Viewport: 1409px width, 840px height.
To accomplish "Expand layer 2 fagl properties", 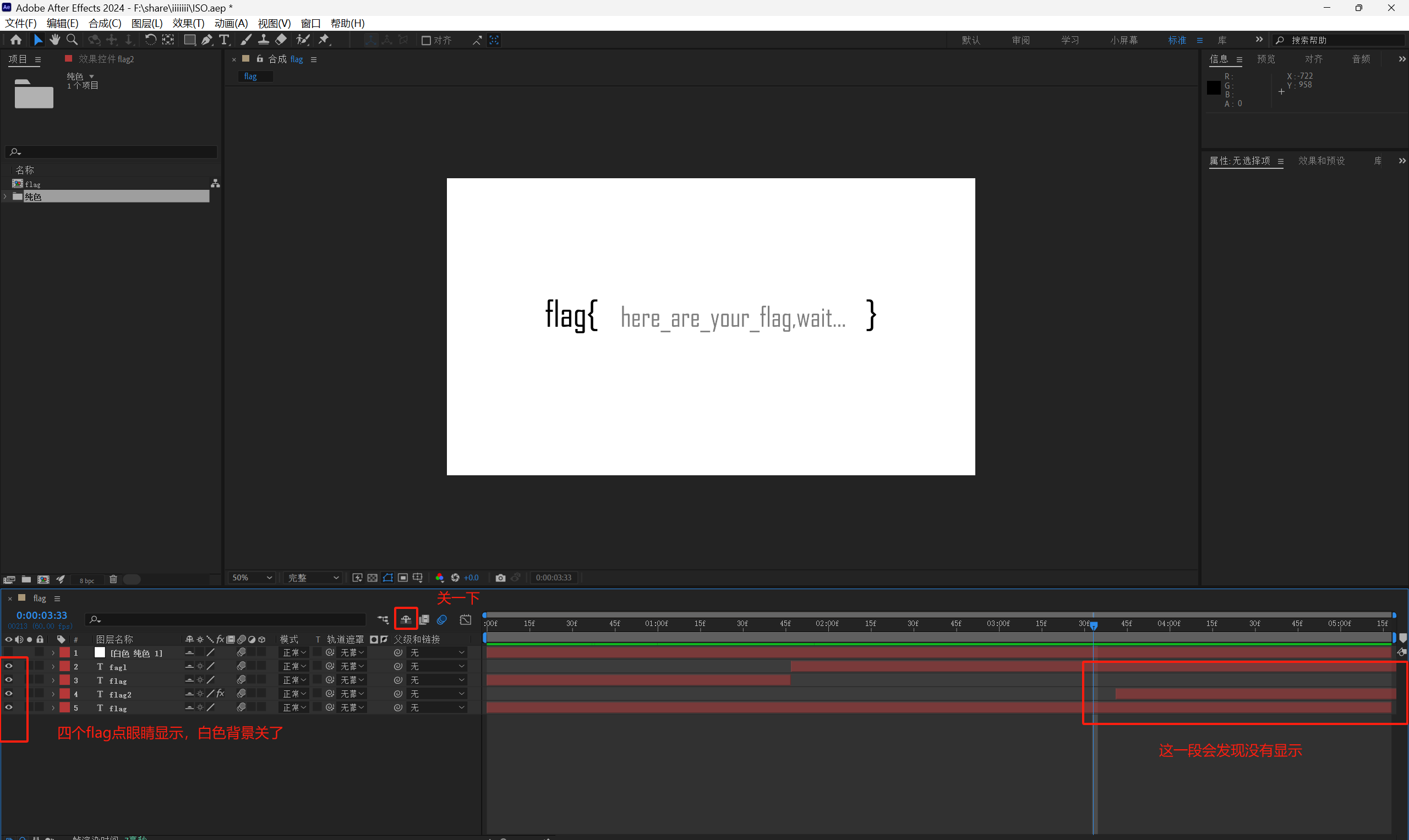I will pos(53,666).
